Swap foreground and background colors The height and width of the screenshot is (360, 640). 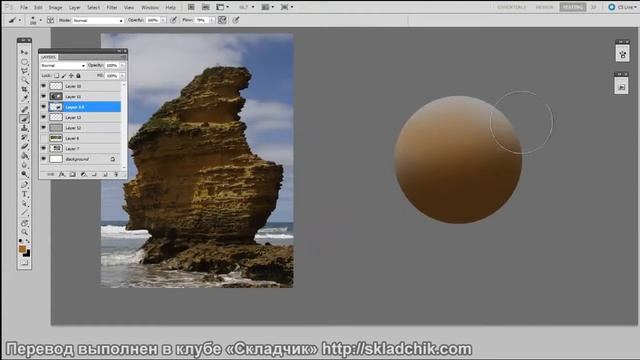[28, 241]
